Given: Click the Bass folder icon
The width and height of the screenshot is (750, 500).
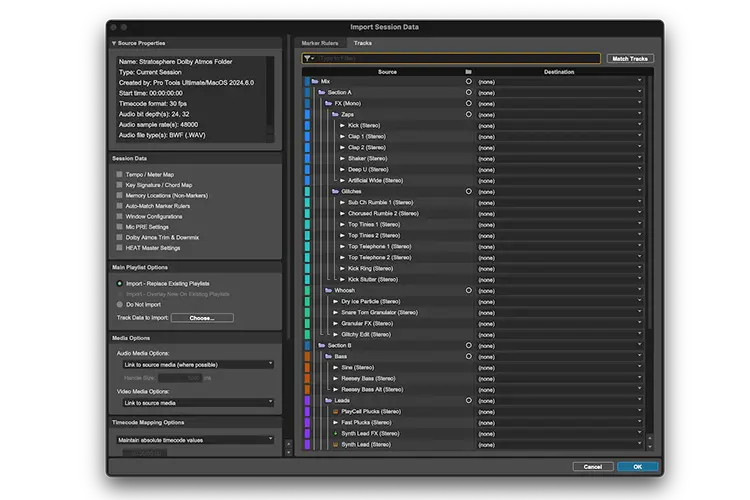Looking at the screenshot, I should [x=328, y=356].
